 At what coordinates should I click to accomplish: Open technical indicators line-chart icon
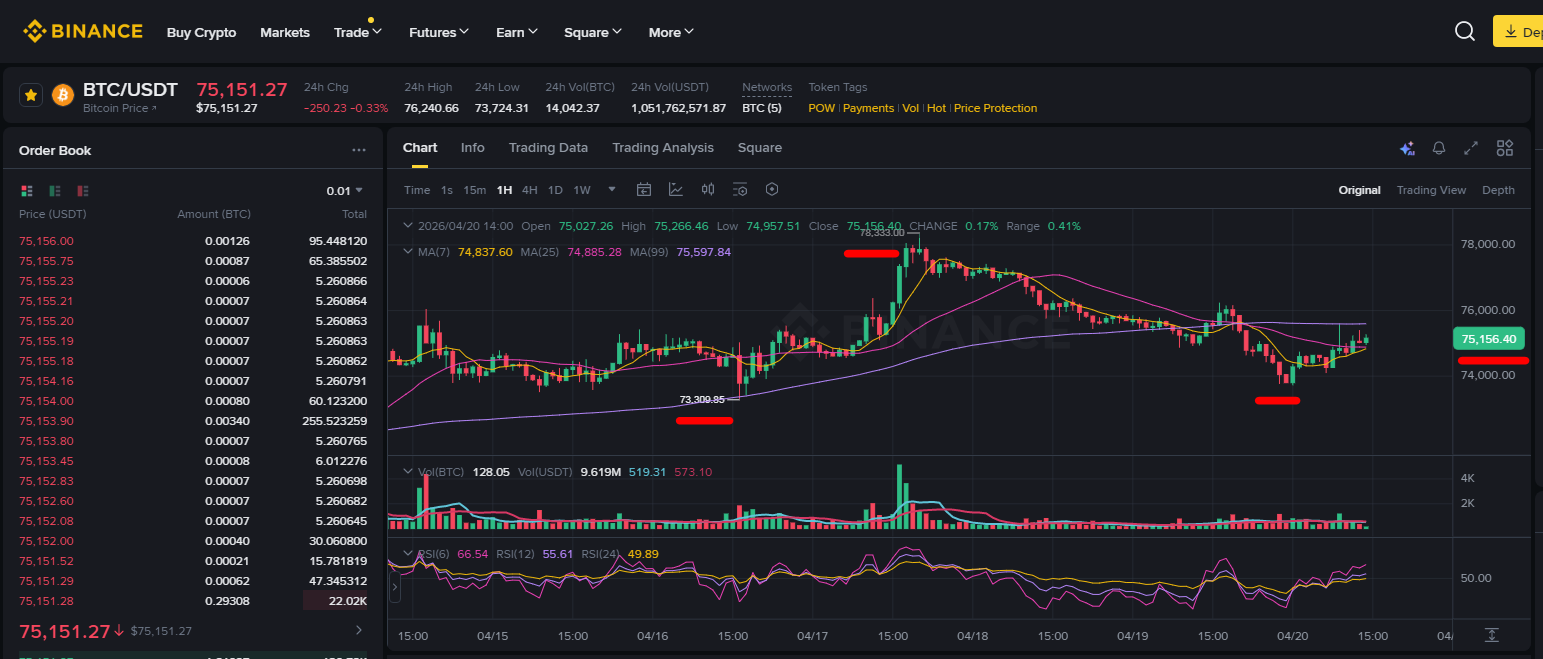point(676,190)
